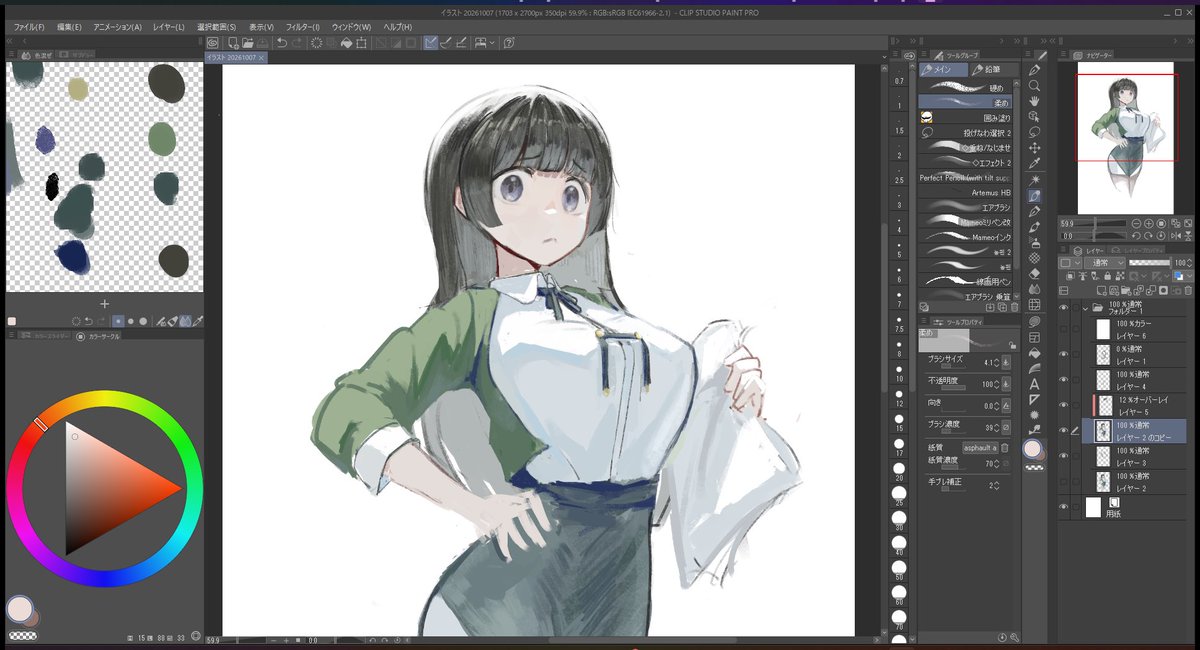The image size is (1200, 650).
Task: Click the main drawing color swatch bottom-left
Action: [18, 608]
